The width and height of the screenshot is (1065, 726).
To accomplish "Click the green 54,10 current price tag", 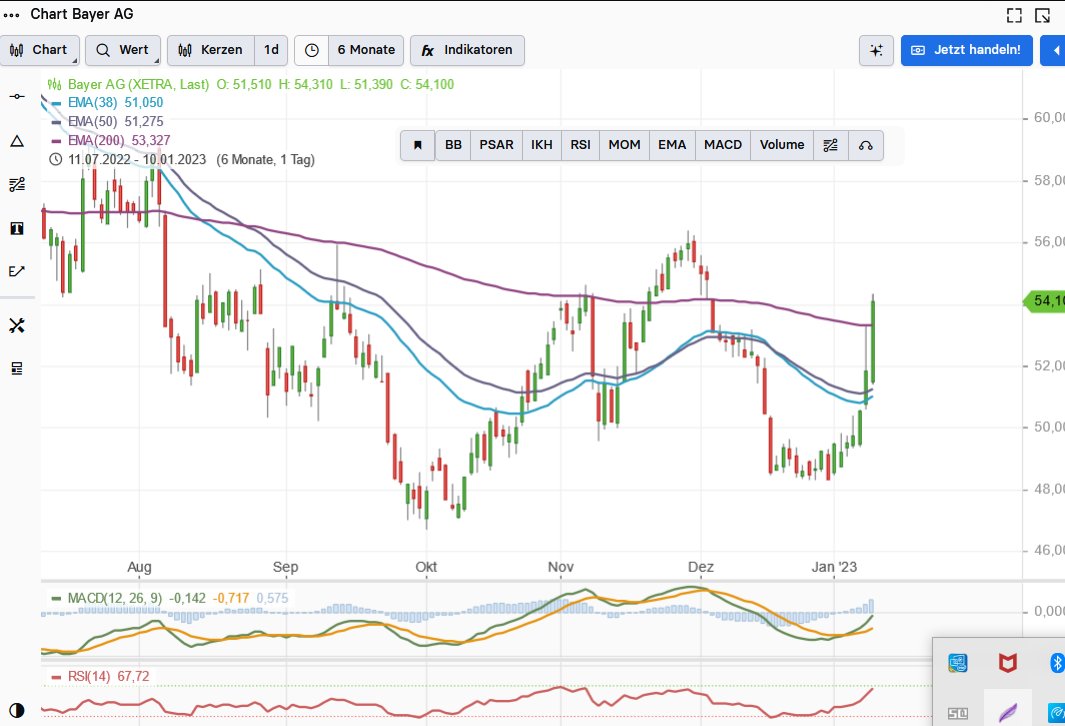I will 1044,300.
